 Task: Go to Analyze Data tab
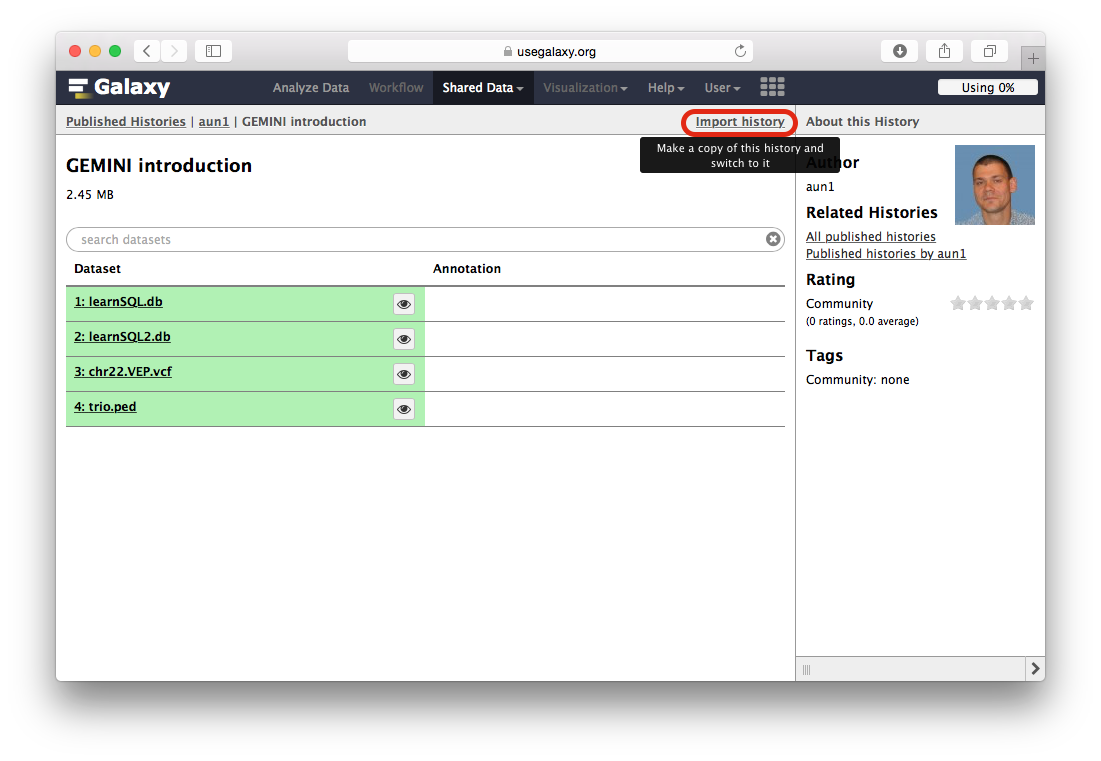point(311,88)
